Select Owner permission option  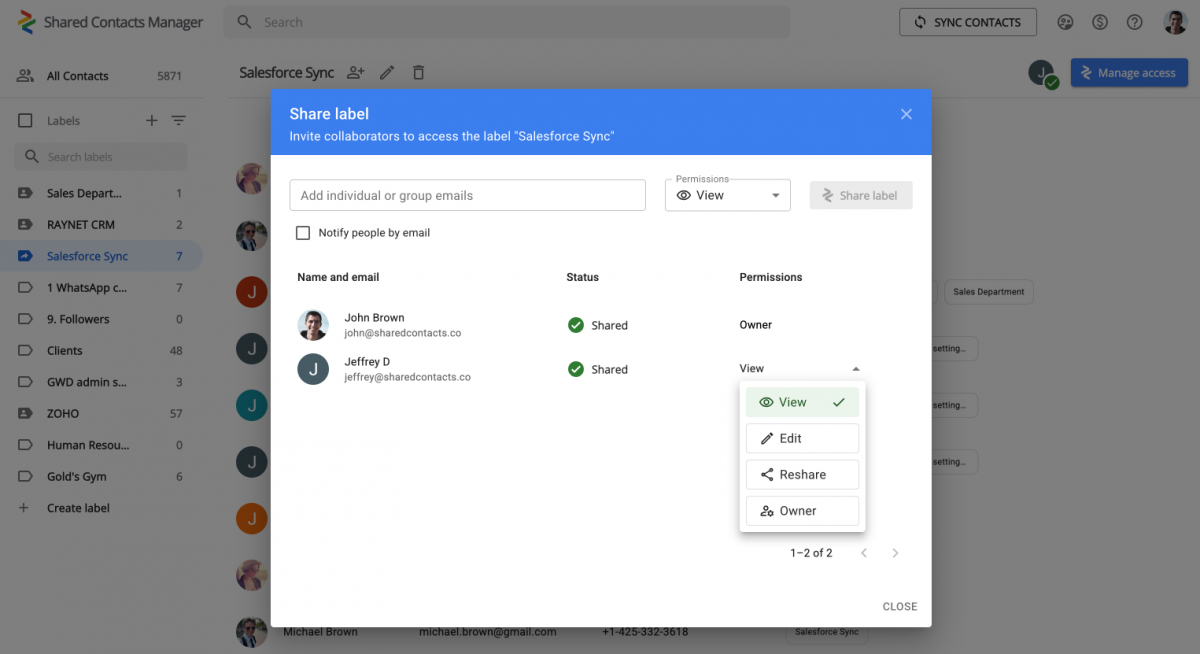tap(802, 511)
